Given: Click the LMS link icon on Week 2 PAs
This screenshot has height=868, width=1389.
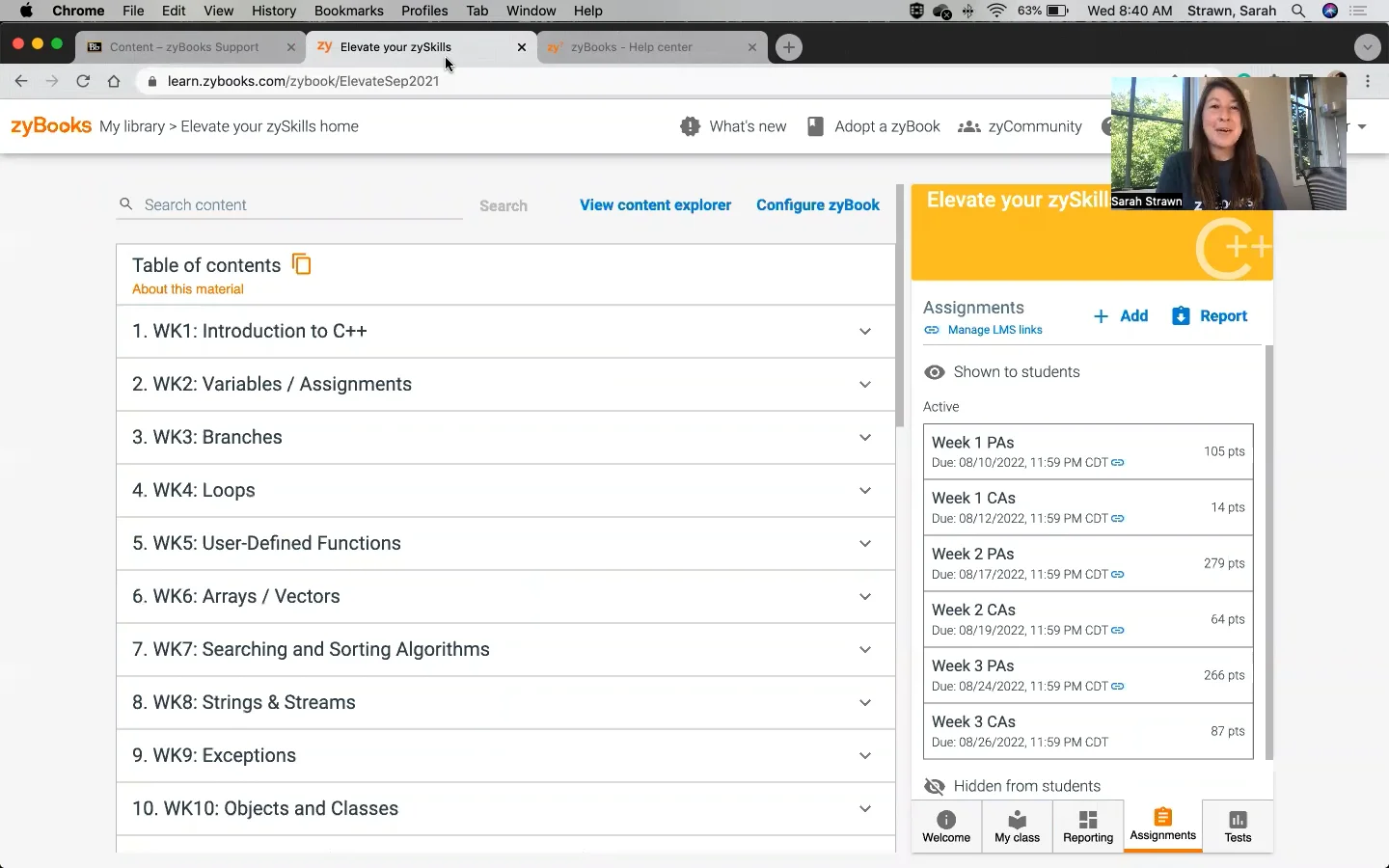Looking at the screenshot, I should (1118, 575).
